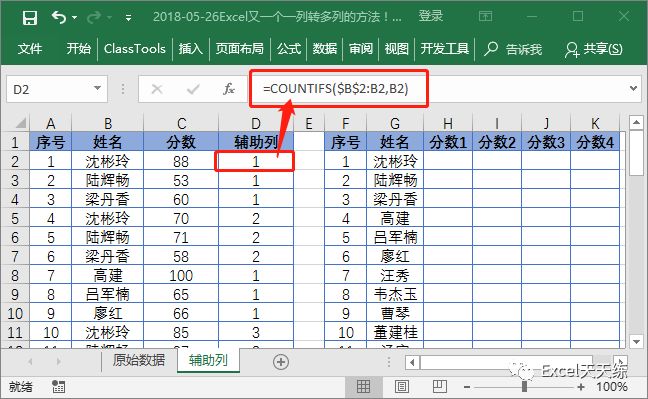Cancel the formula entry with X
Viewport: 648px width, 399px height.
coord(157,89)
